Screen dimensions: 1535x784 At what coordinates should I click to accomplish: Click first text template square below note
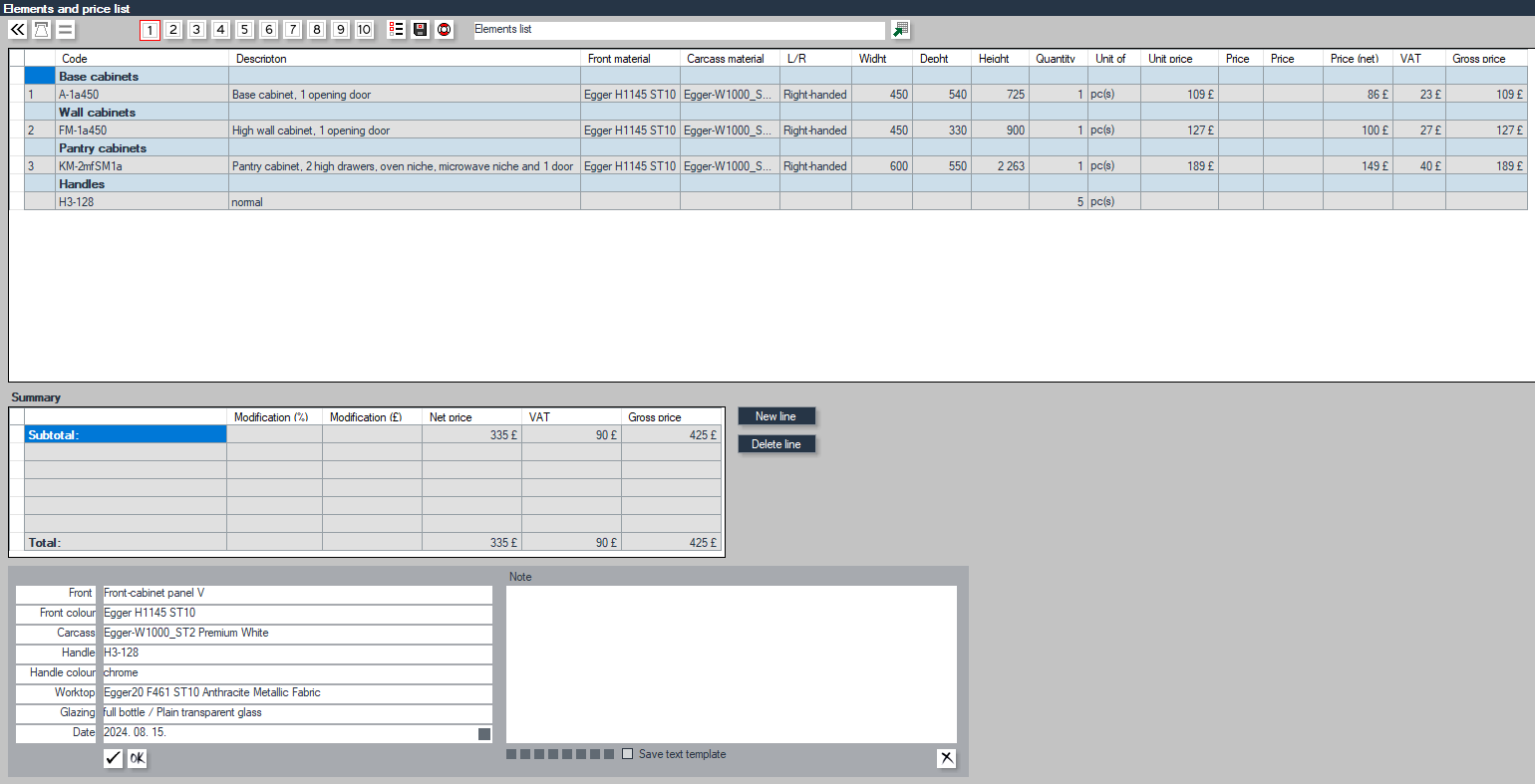point(511,754)
